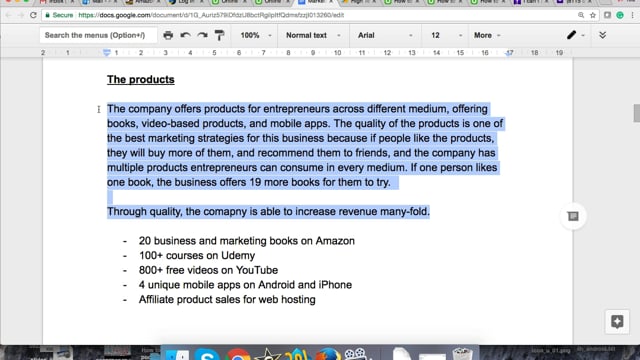Open the Chrome three-dot menu
The width and height of the screenshot is (640, 360).
pyautogui.click(x=633, y=15)
